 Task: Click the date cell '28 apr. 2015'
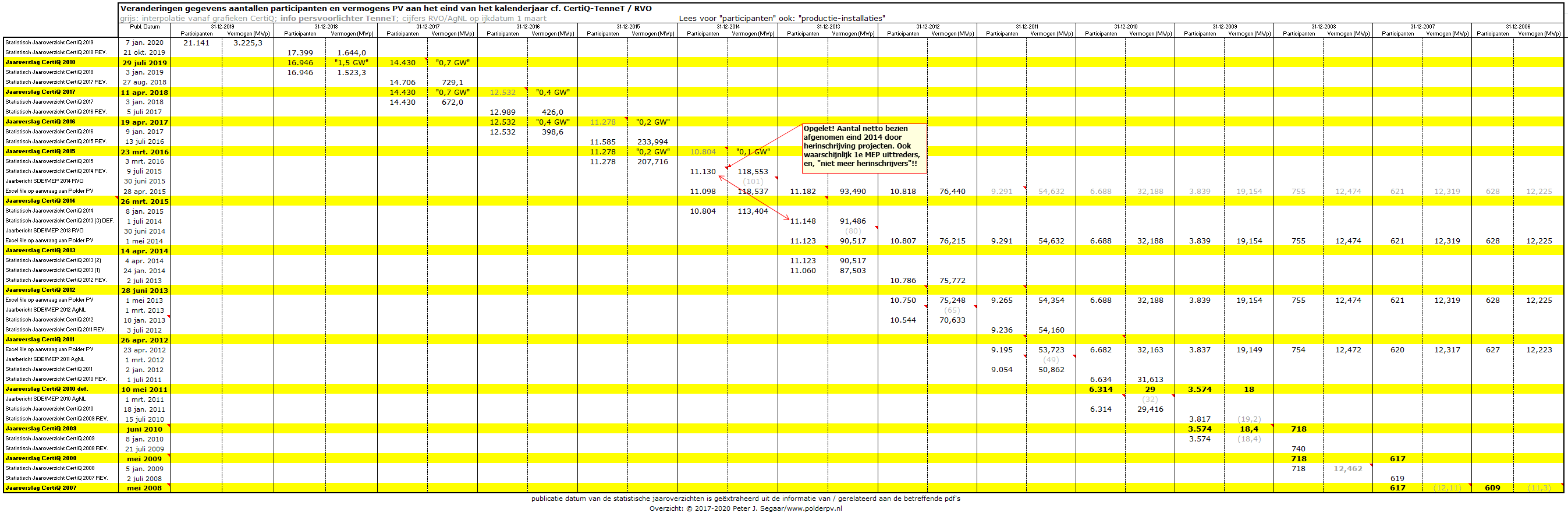(x=144, y=192)
